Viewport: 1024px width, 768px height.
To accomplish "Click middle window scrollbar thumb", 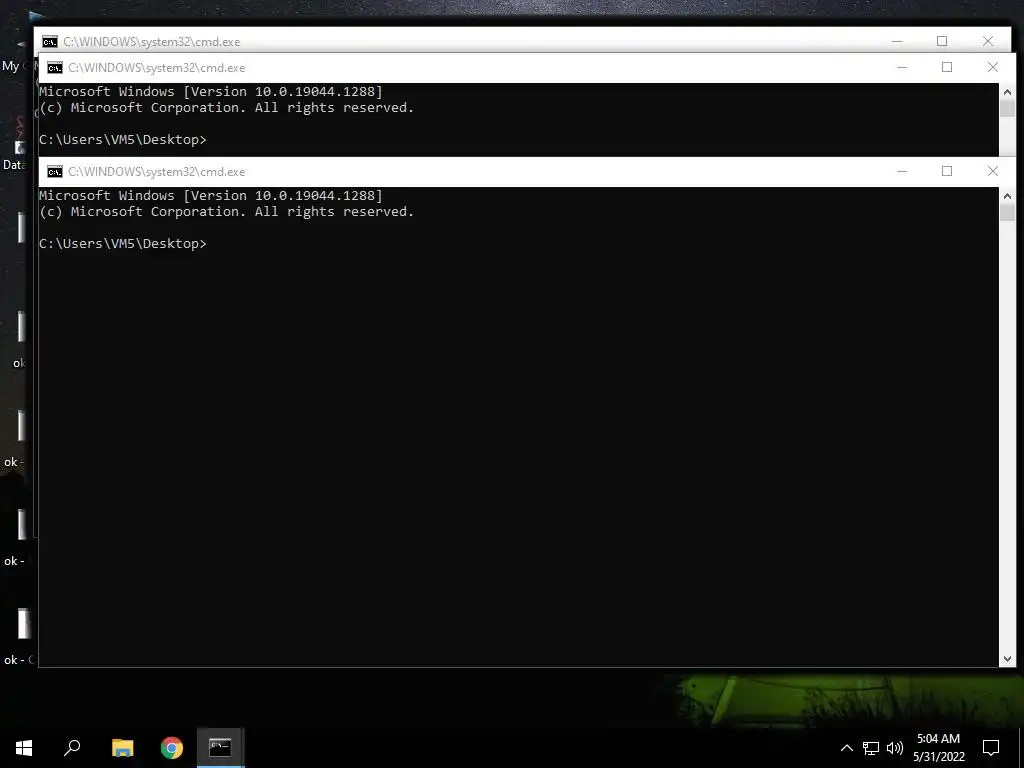I will coord(1007,108).
